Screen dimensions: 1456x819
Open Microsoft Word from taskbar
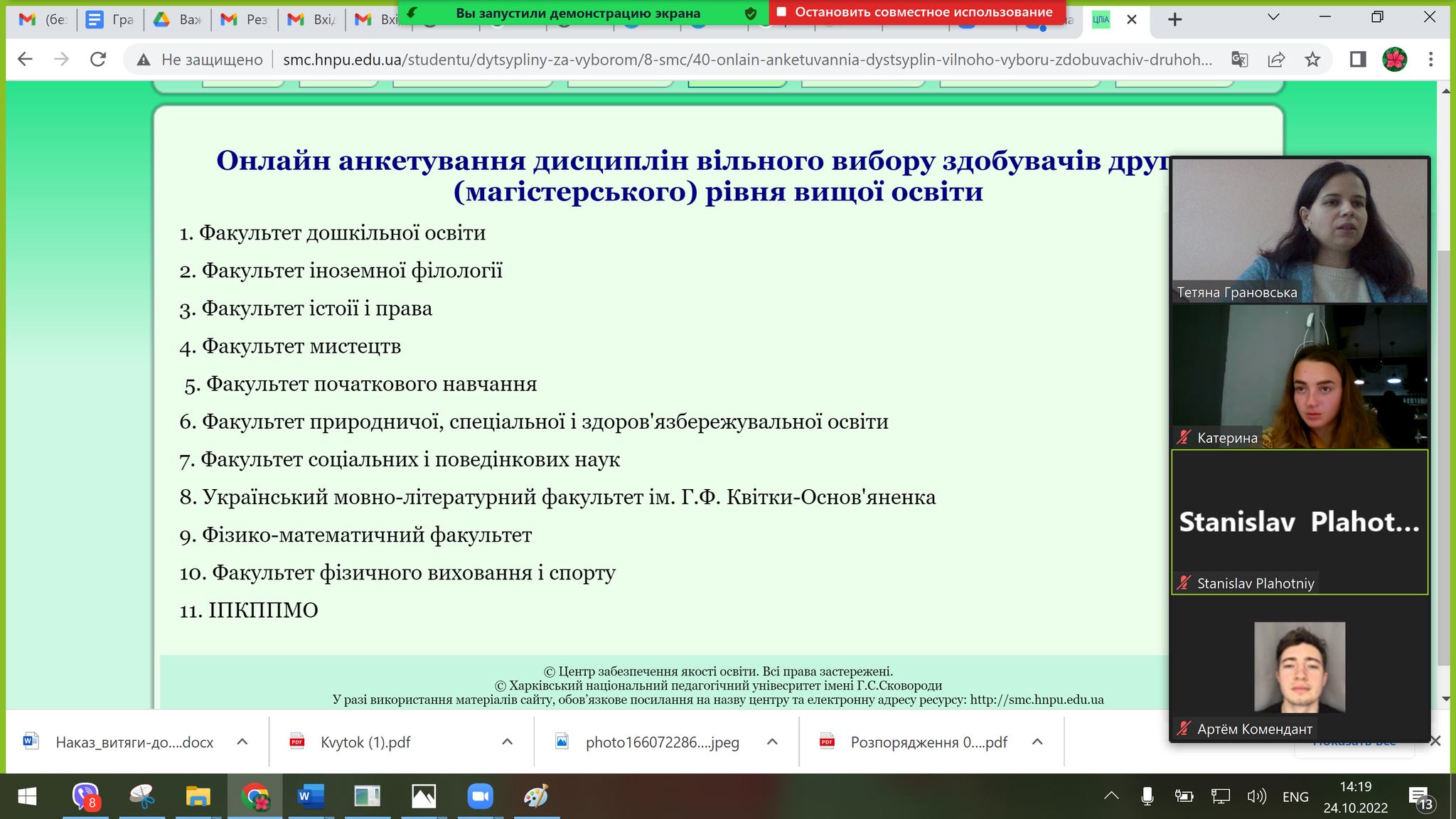click(311, 796)
